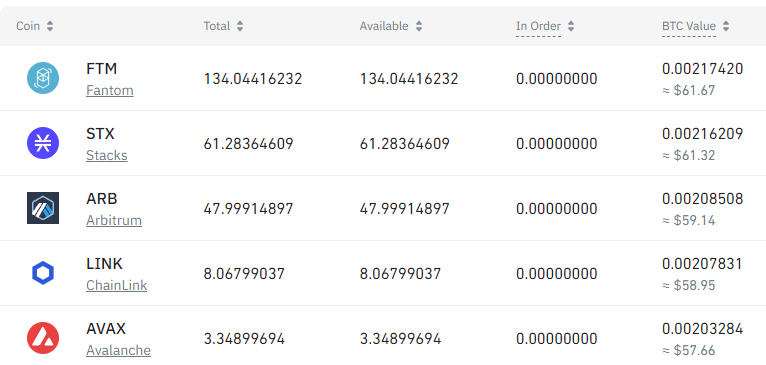
Task: Click AVAX total 3.34899694
Action: point(244,339)
